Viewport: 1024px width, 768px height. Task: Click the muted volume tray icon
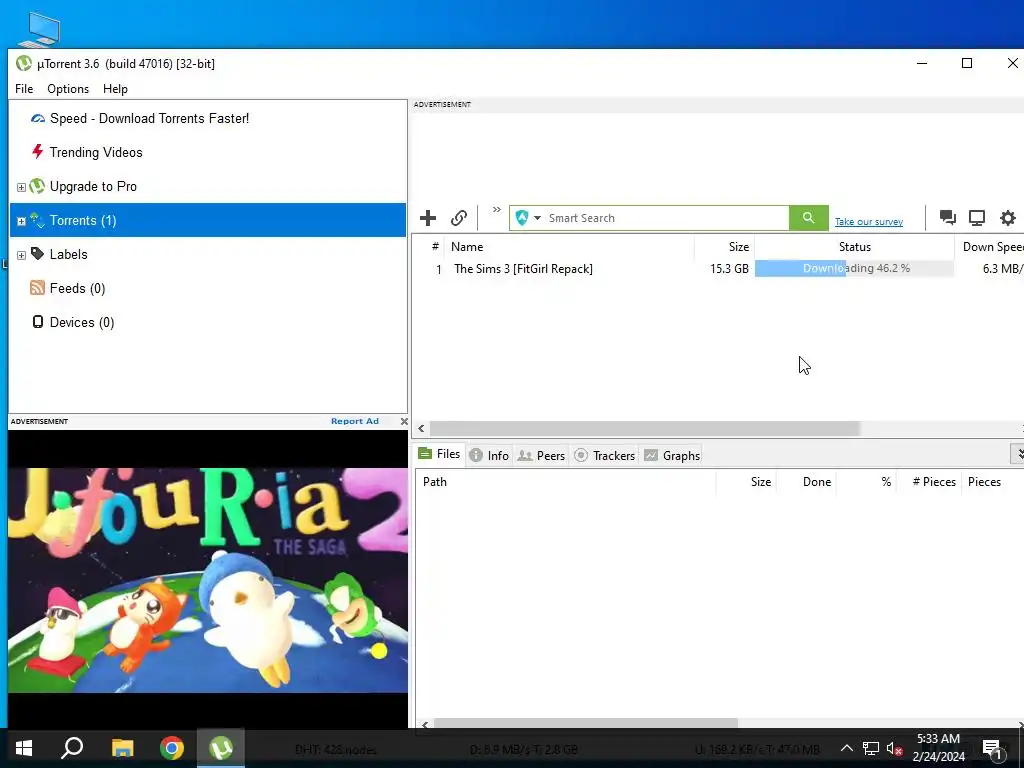coord(894,748)
